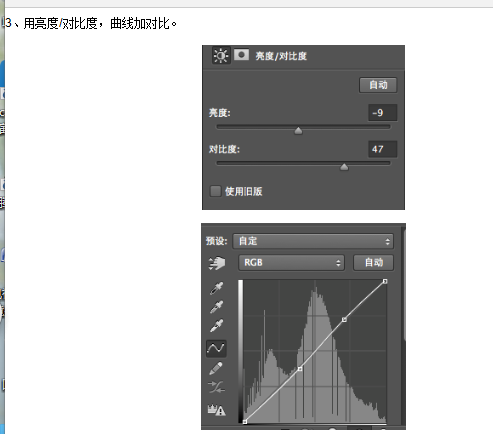Image resolution: width=493 pixels, height=434 pixels.
Task: Select the on-image hand adjustment tool
Action: tap(217, 263)
